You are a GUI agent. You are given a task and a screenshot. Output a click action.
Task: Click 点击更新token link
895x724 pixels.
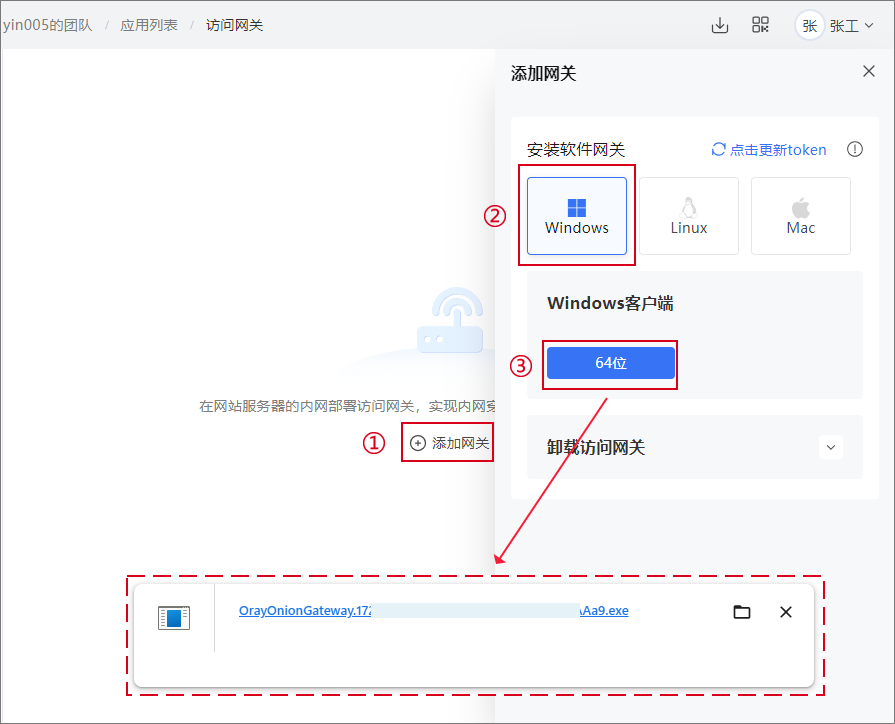[x=769, y=150]
